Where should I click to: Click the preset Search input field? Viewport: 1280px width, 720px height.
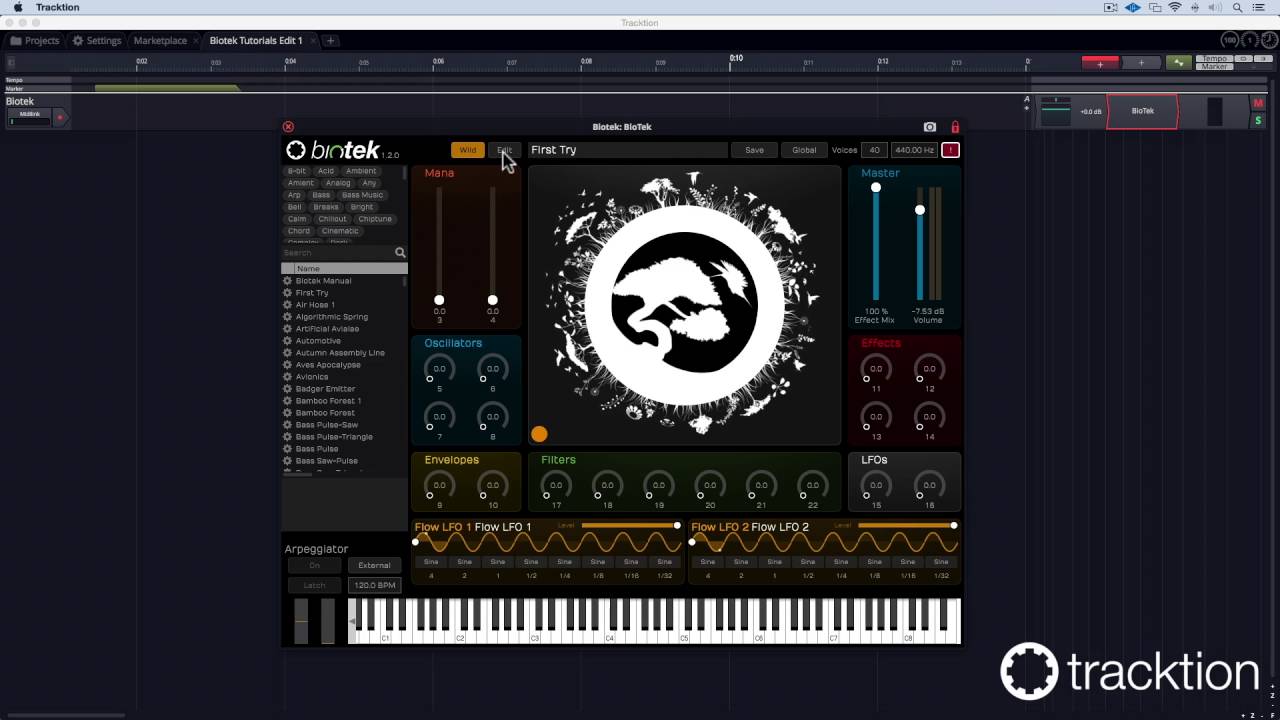point(337,253)
